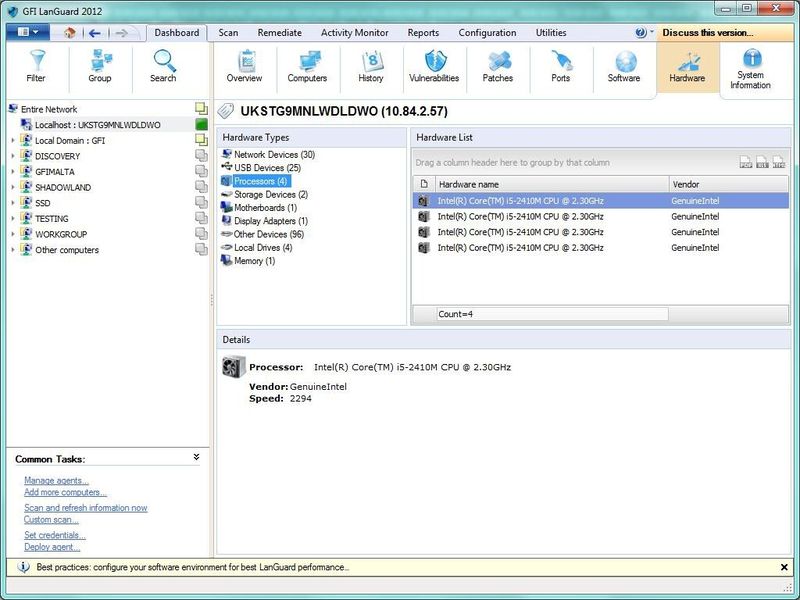Click the Manage agents link
Viewport: 800px width, 600px height.
click(56, 481)
